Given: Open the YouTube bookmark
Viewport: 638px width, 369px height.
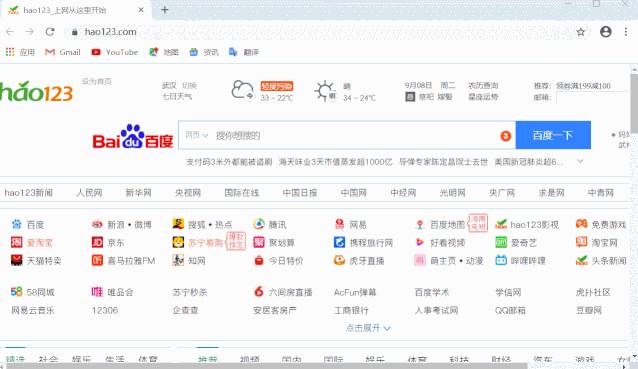Looking at the screenshot, I should 115,52.
